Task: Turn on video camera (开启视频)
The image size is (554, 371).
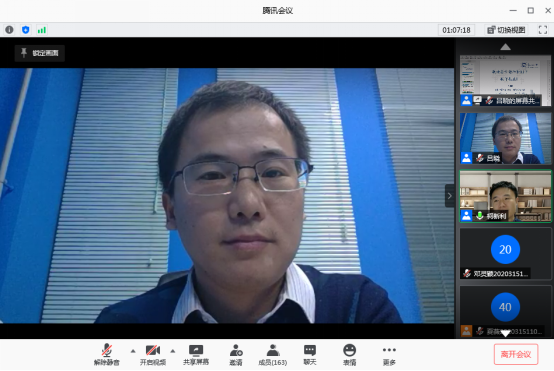Action: tap(153, 355)
